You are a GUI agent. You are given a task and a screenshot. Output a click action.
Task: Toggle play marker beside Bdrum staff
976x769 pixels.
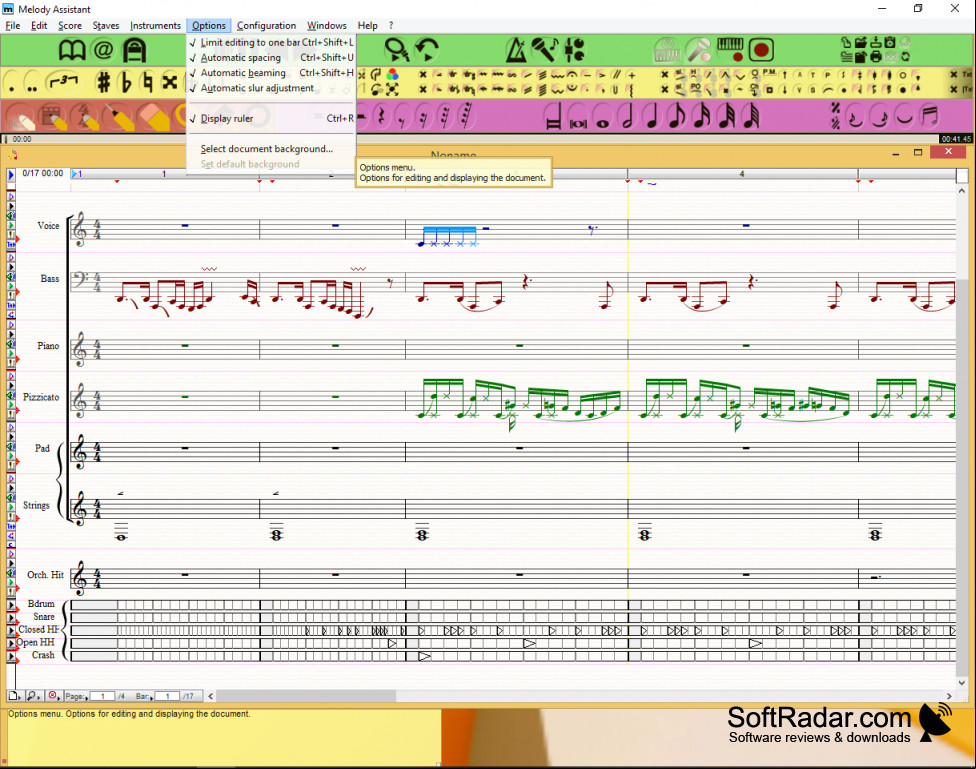11,604
